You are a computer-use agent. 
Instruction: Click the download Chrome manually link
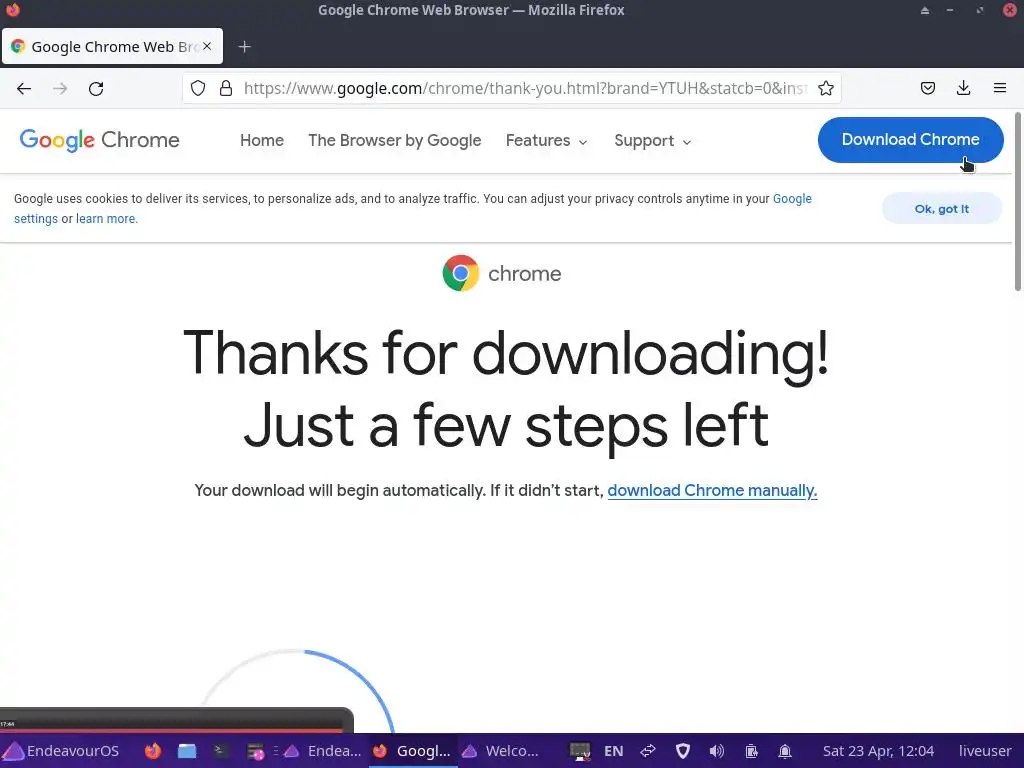tap(712, 490)
